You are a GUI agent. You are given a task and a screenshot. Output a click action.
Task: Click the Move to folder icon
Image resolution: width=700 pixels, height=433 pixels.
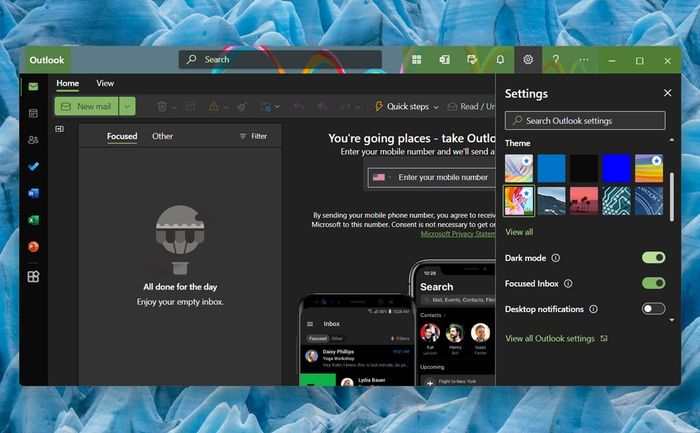point(265,107)
